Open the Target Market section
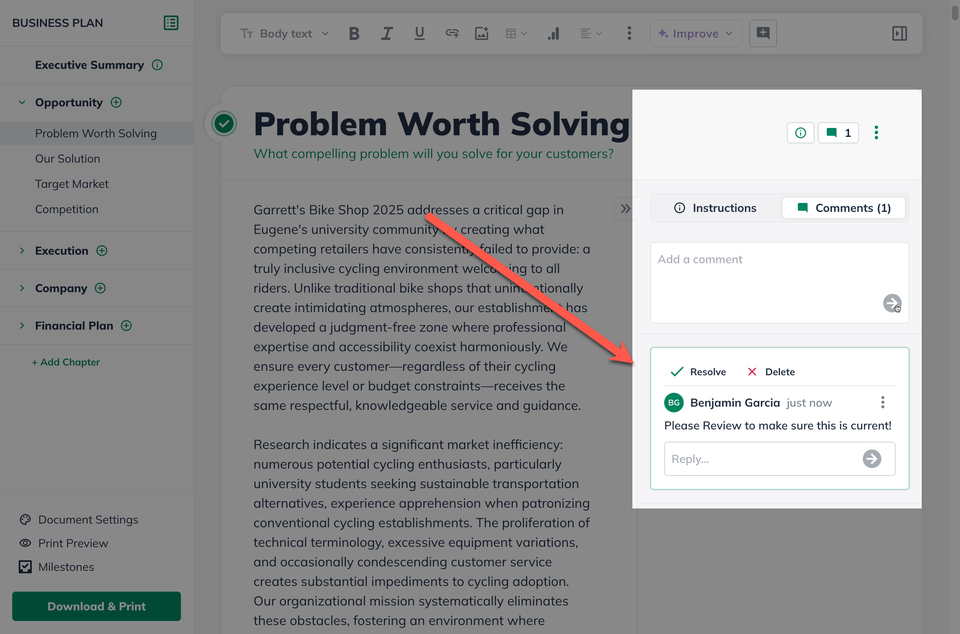This screenshot has width=960, height=634. pos(72,184)
